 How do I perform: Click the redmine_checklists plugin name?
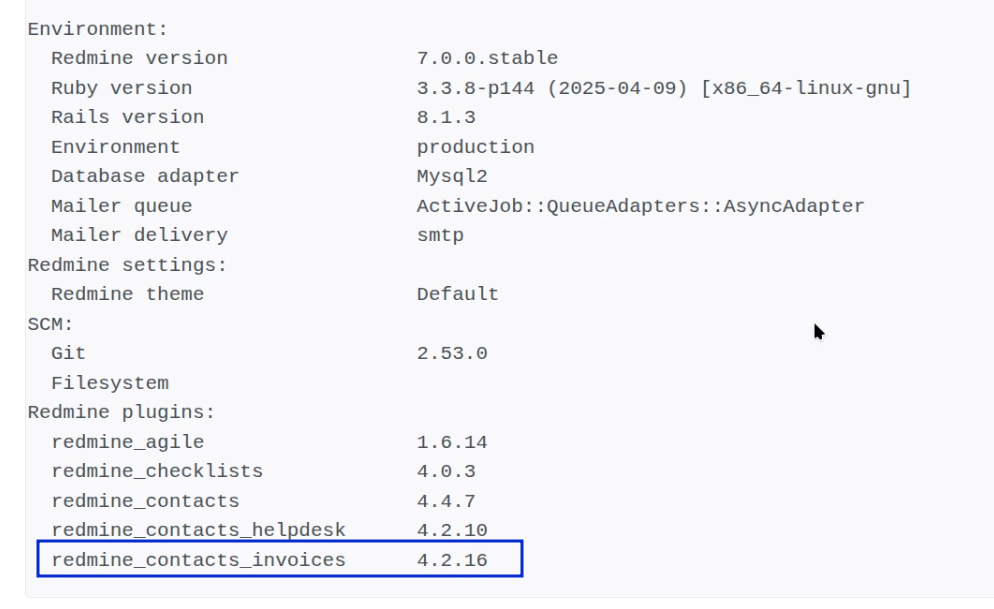[157, 471]
